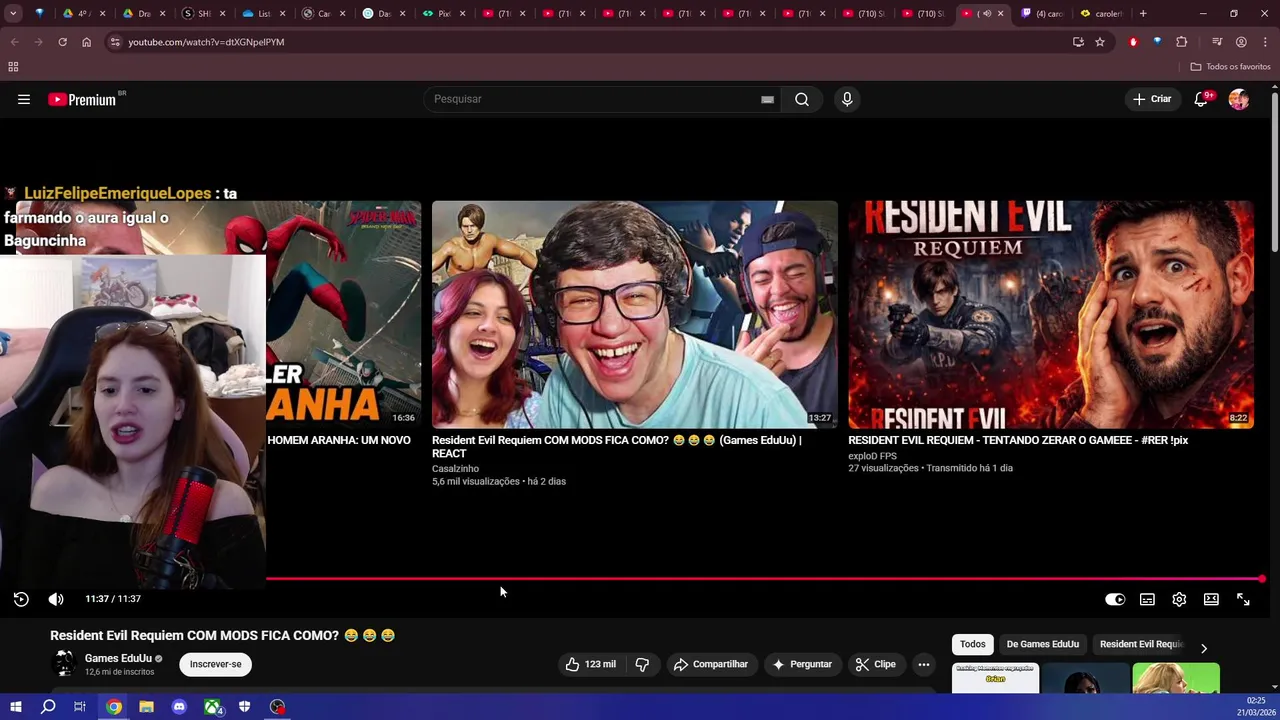The image size is (1280, 720).
Task: View site information icon
Action: (x=115, y=42)
